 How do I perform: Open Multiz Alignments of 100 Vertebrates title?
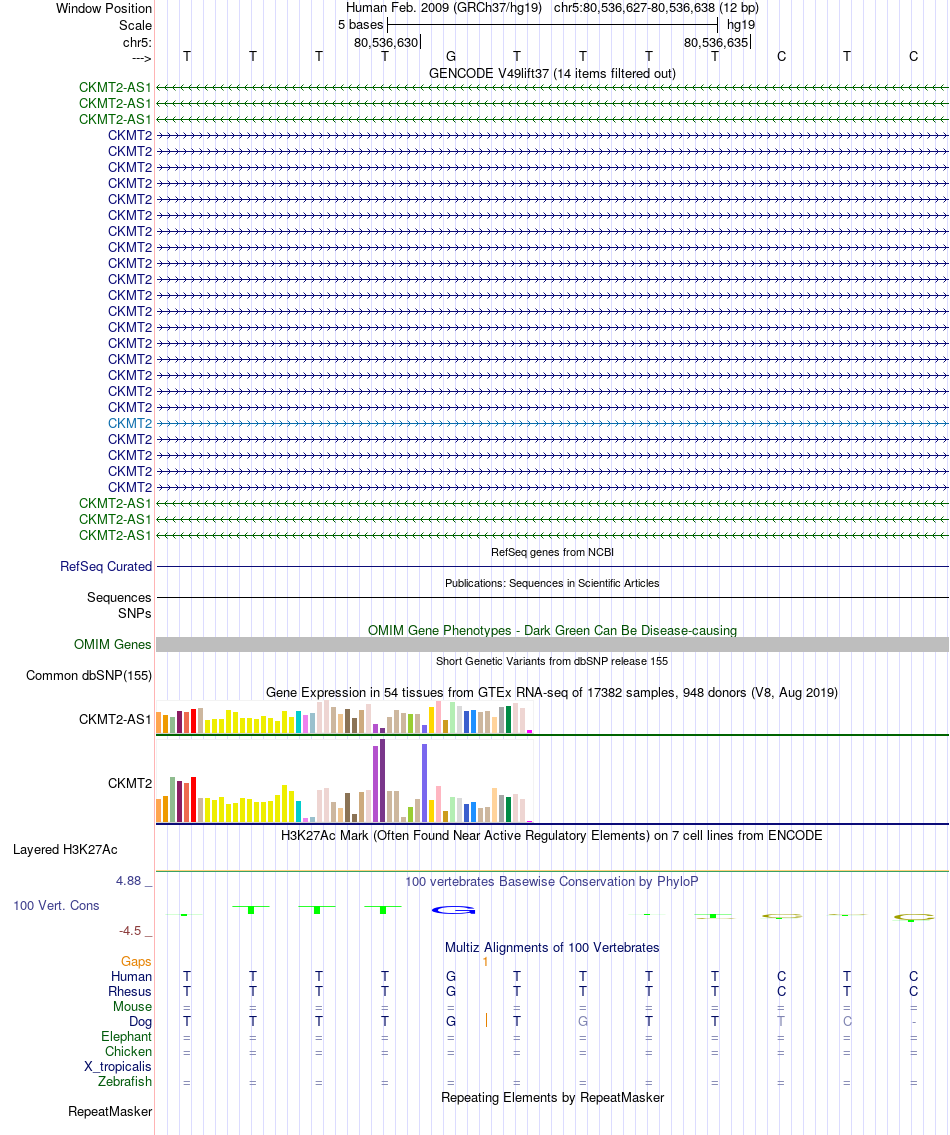click(552, 948)
